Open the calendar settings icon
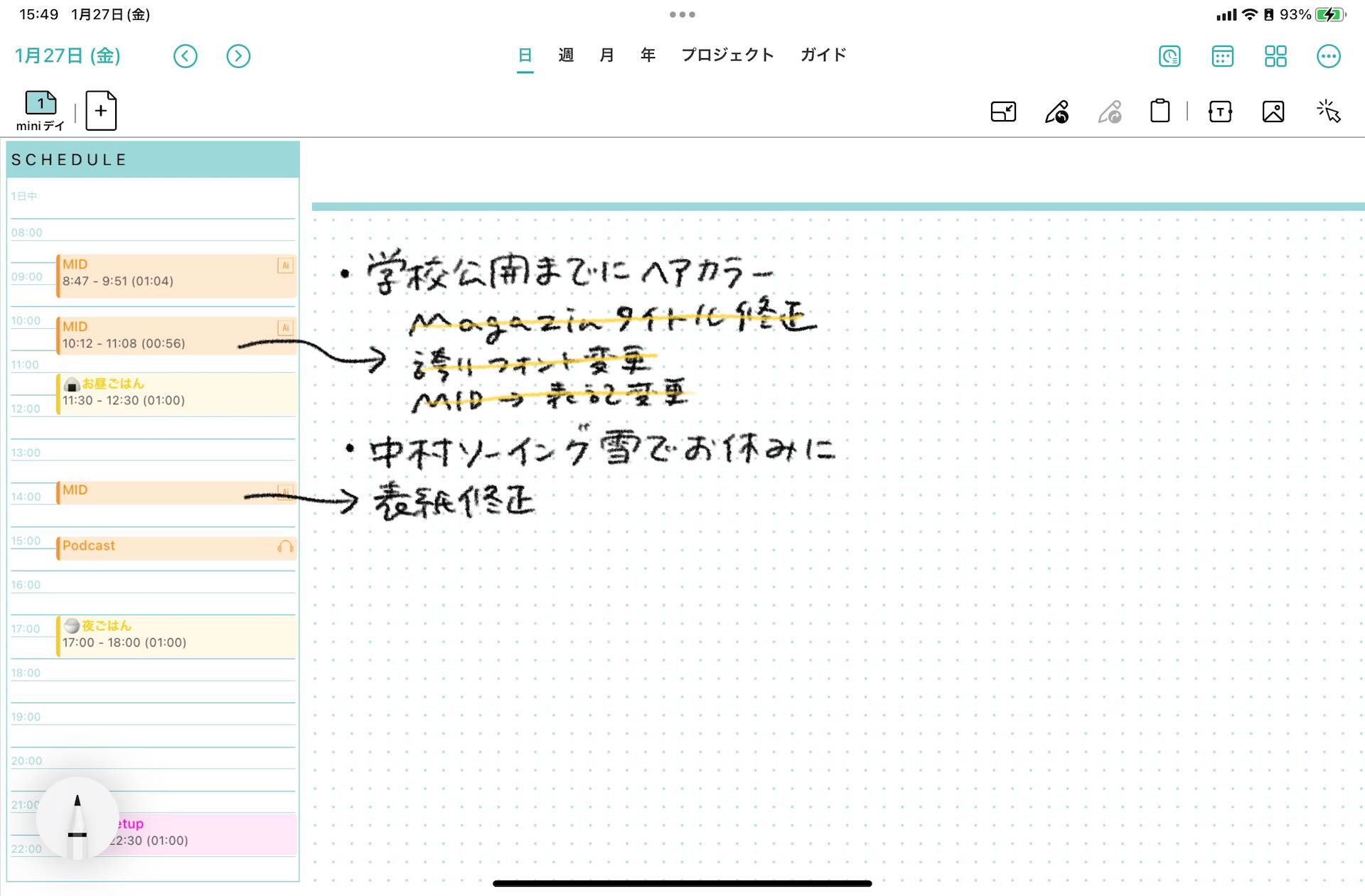Viewport: 1365px width, 896px height. point(1224,56)
